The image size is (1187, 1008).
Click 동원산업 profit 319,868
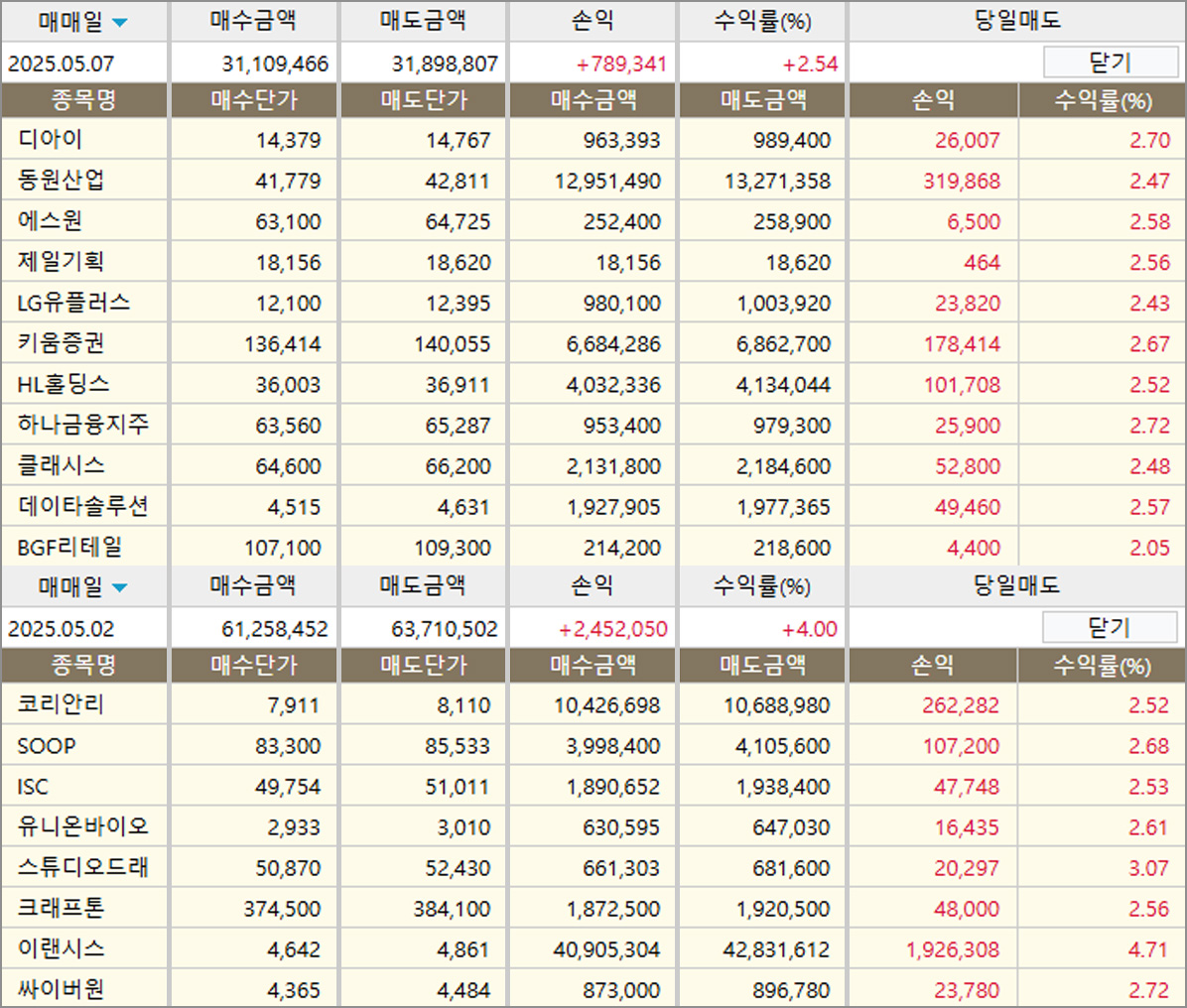[x=962, y=181]
